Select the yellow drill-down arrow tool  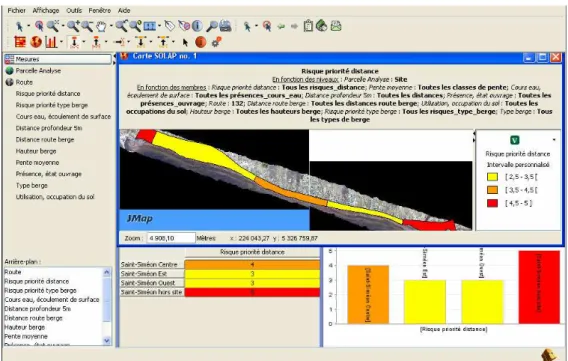141,42
